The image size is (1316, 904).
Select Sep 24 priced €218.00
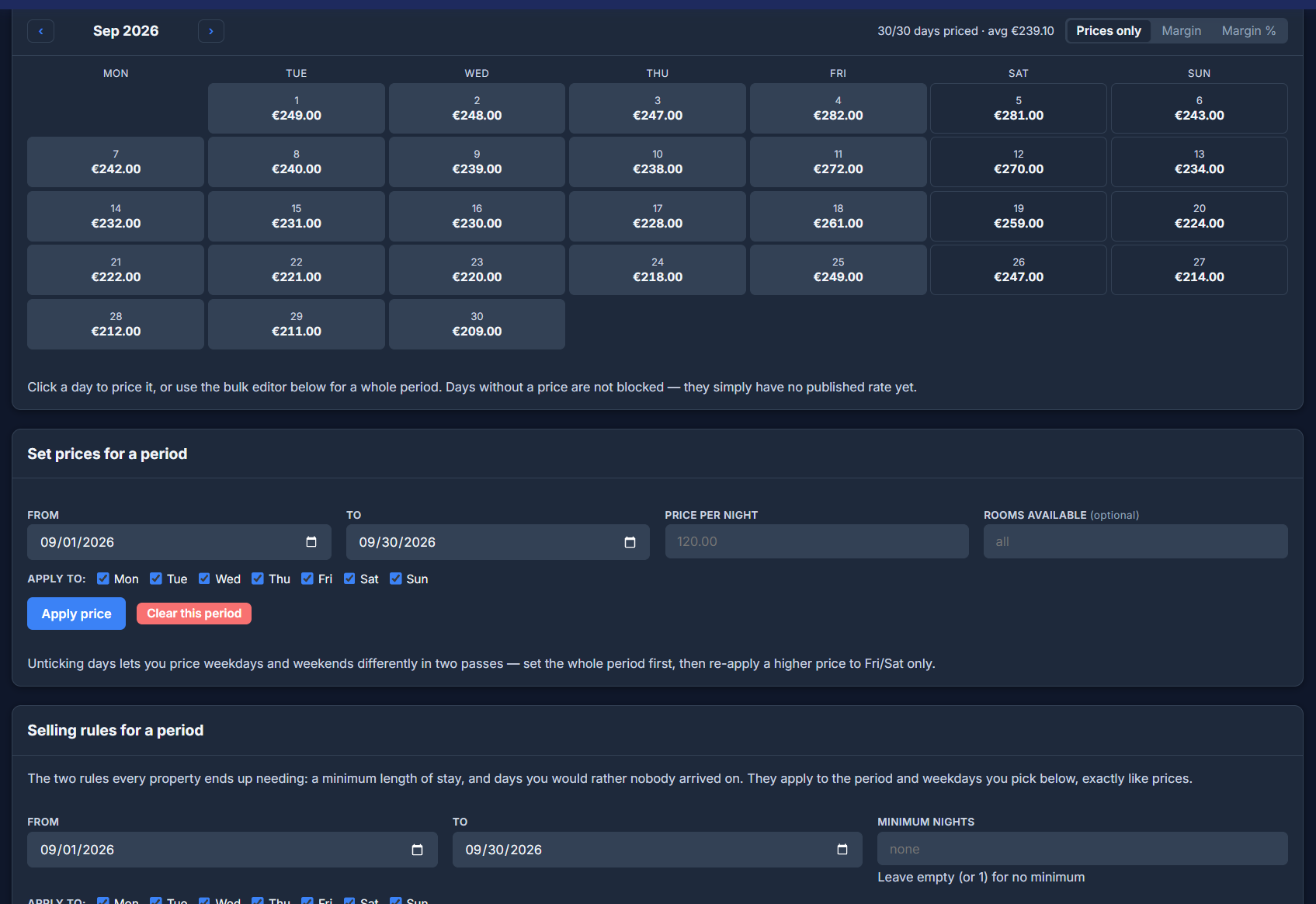[x=658, y=269]
